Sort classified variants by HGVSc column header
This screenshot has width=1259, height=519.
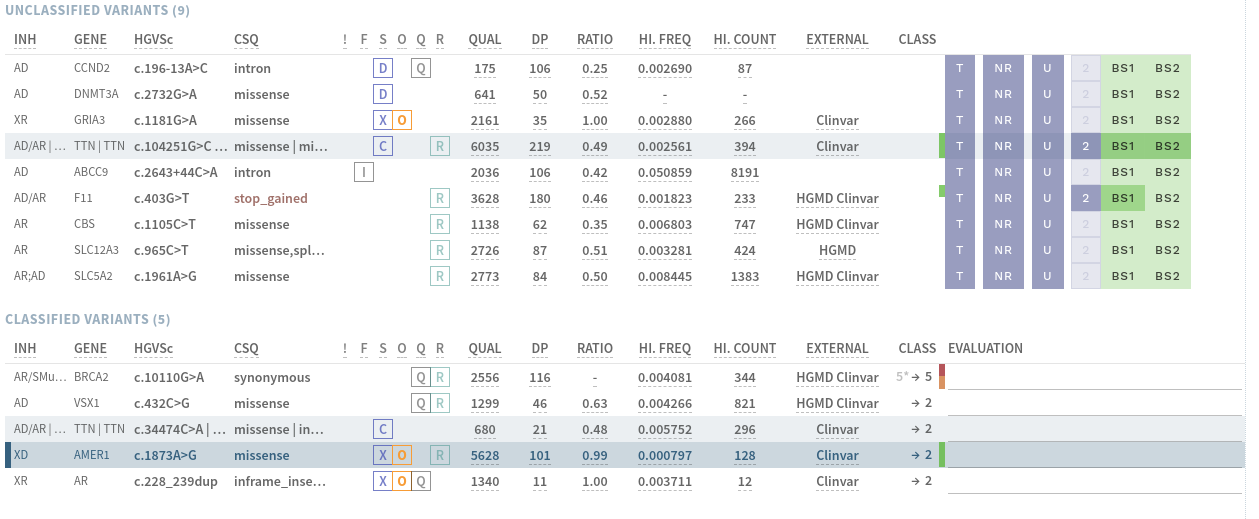coord(154,349)
